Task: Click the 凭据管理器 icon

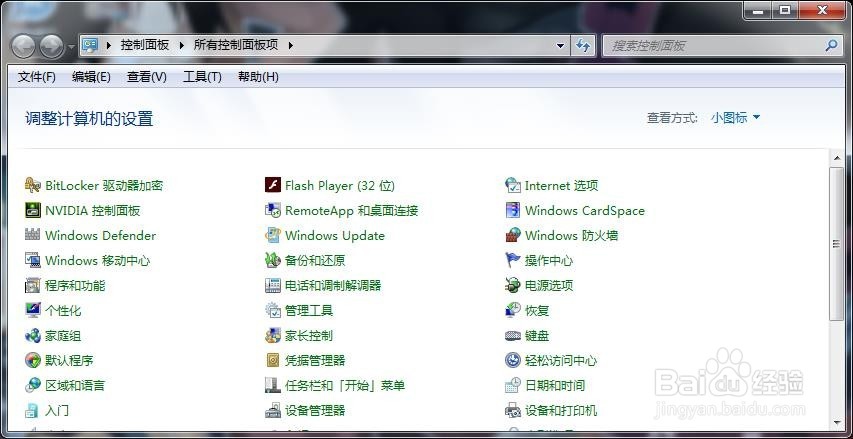Action: tap(273, 360)
